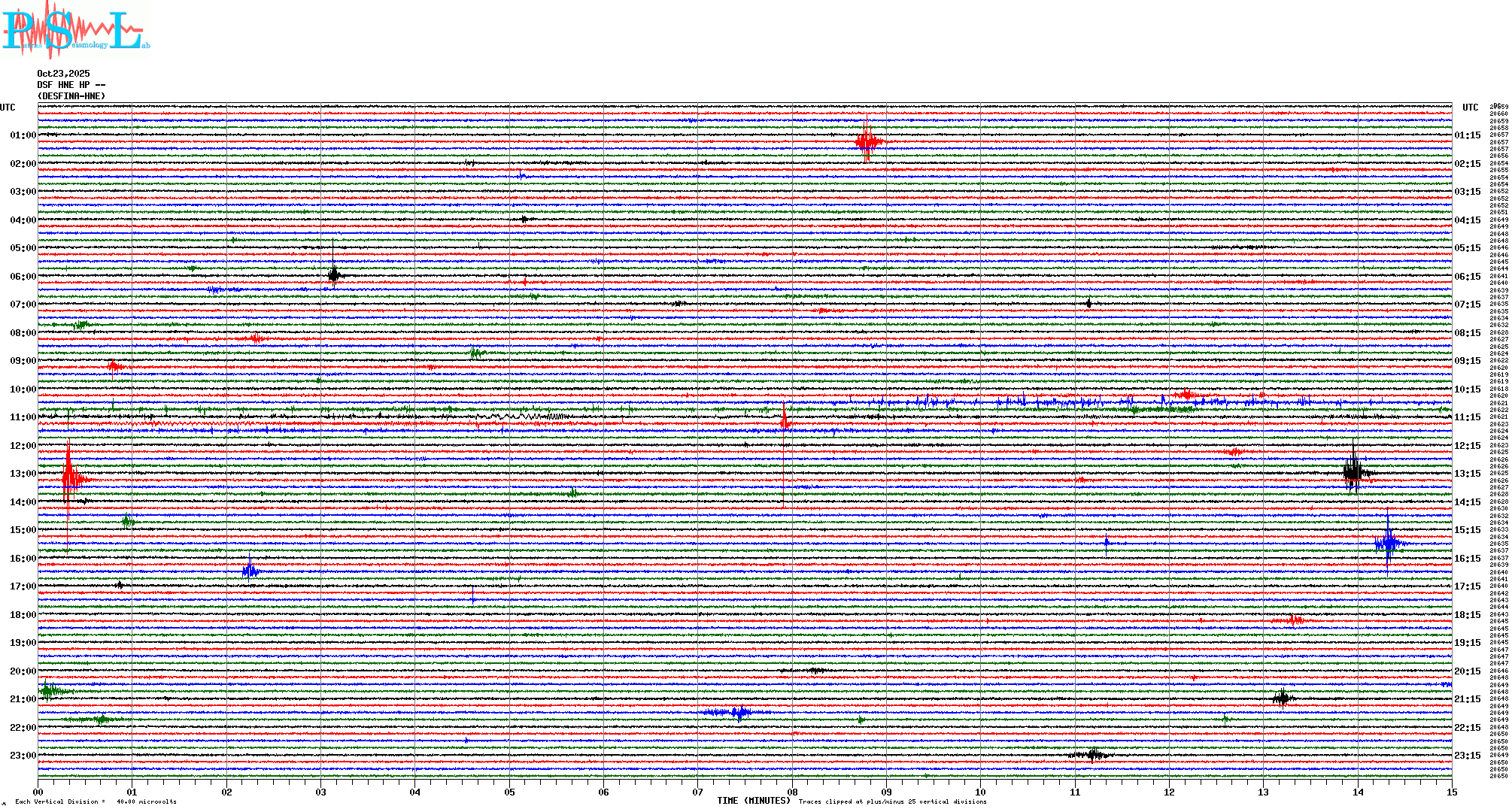Click the 15 minute tick at bottom right

(1451, 792)
